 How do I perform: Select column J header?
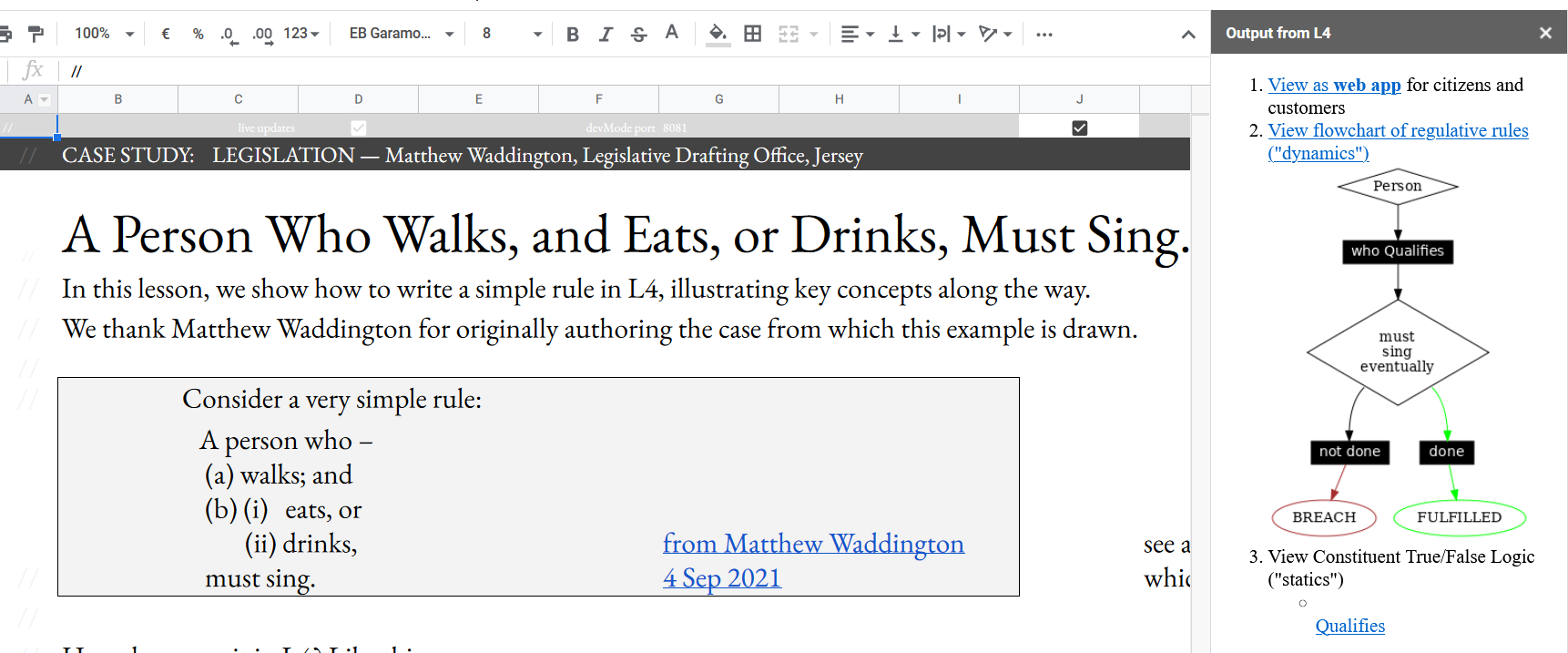[x=1080, y=99]
